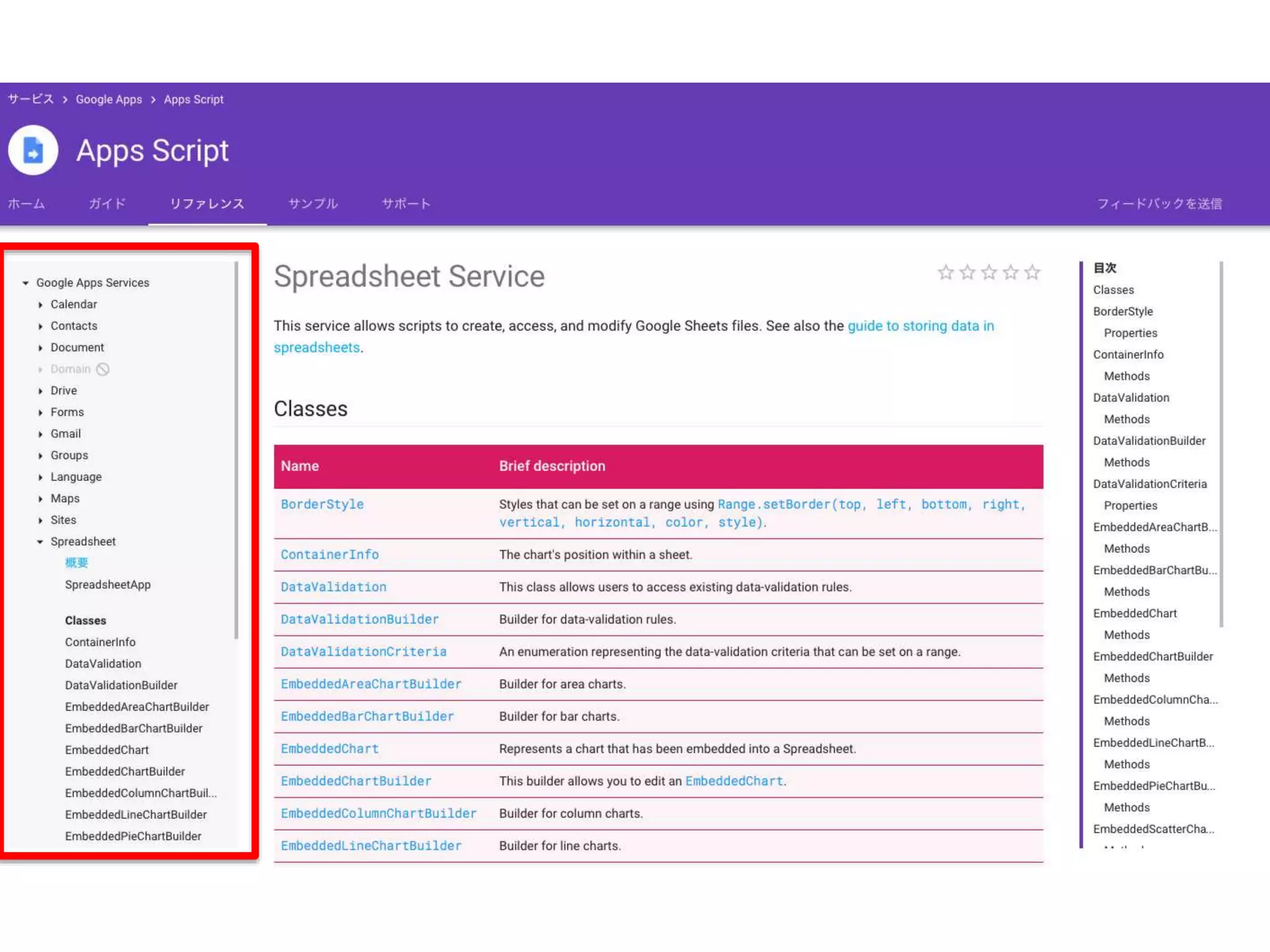The image size is (1270, 952).
Task: Click the left sidebar scrollbar
Action: (x=236, y=449)
